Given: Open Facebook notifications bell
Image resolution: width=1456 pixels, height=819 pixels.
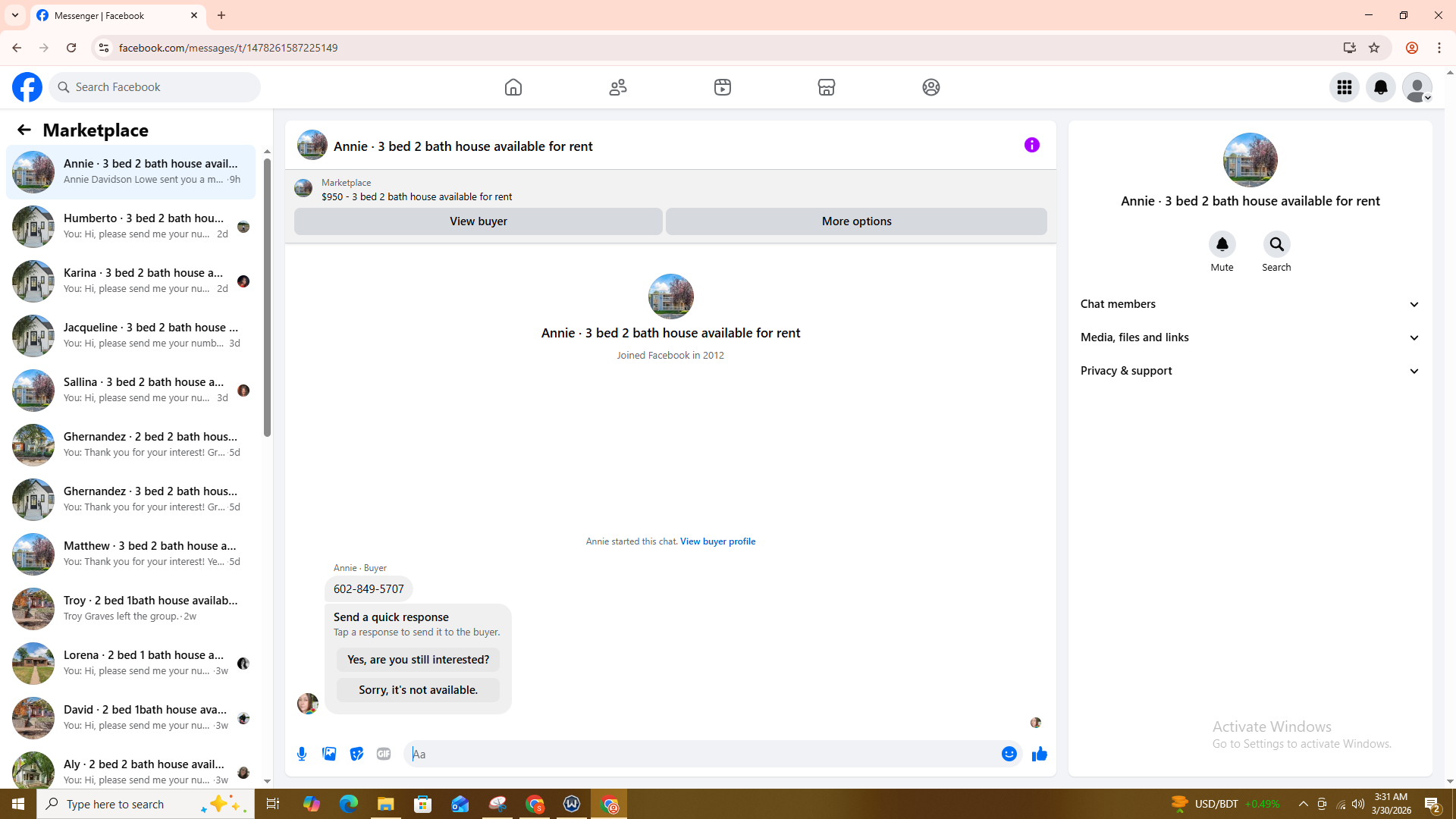Looking at the screenshot, I should point(1380,87).
